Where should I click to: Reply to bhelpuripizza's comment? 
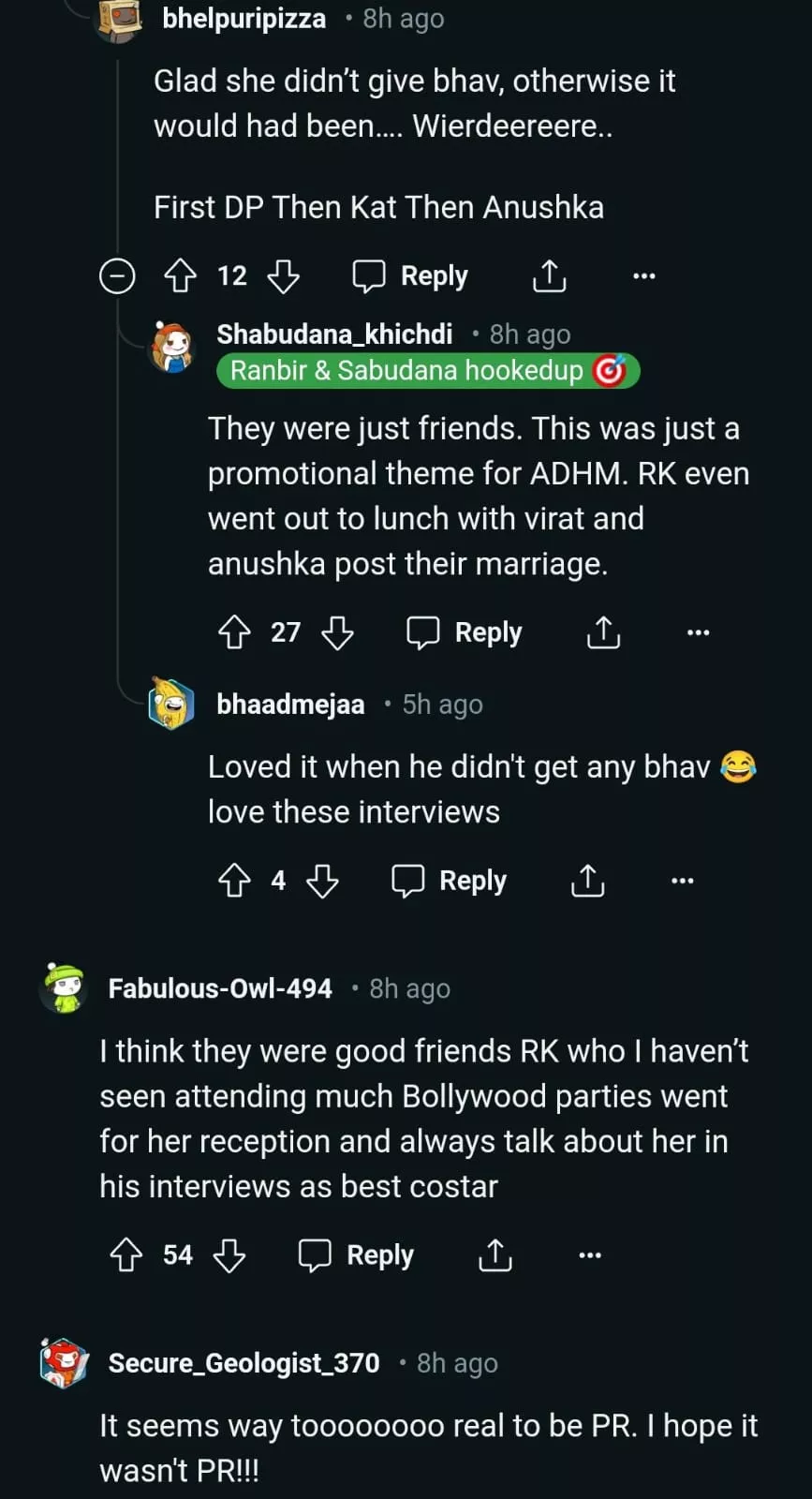[410, 276]
